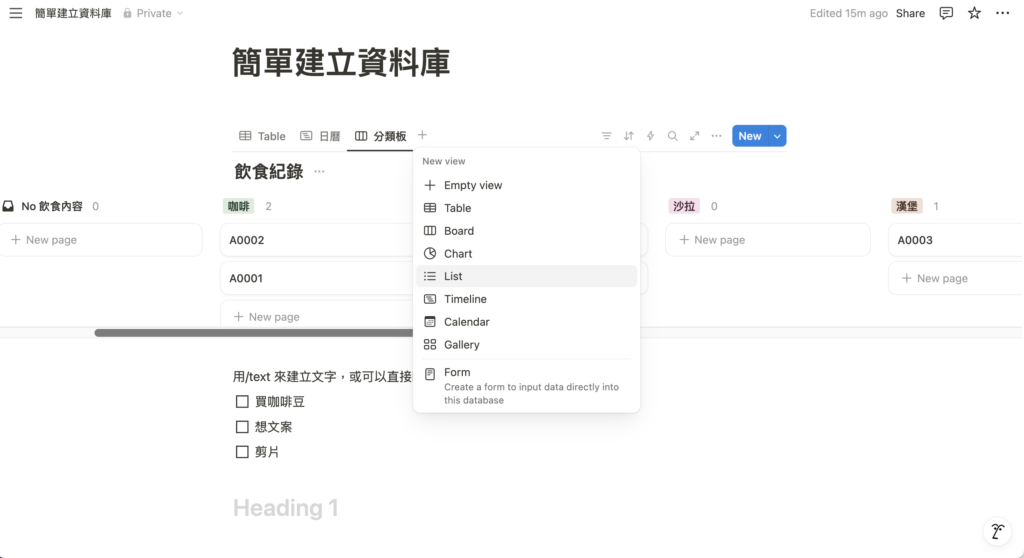Check the 買咖啡豆 to-do checkbox

coord(242,401)
